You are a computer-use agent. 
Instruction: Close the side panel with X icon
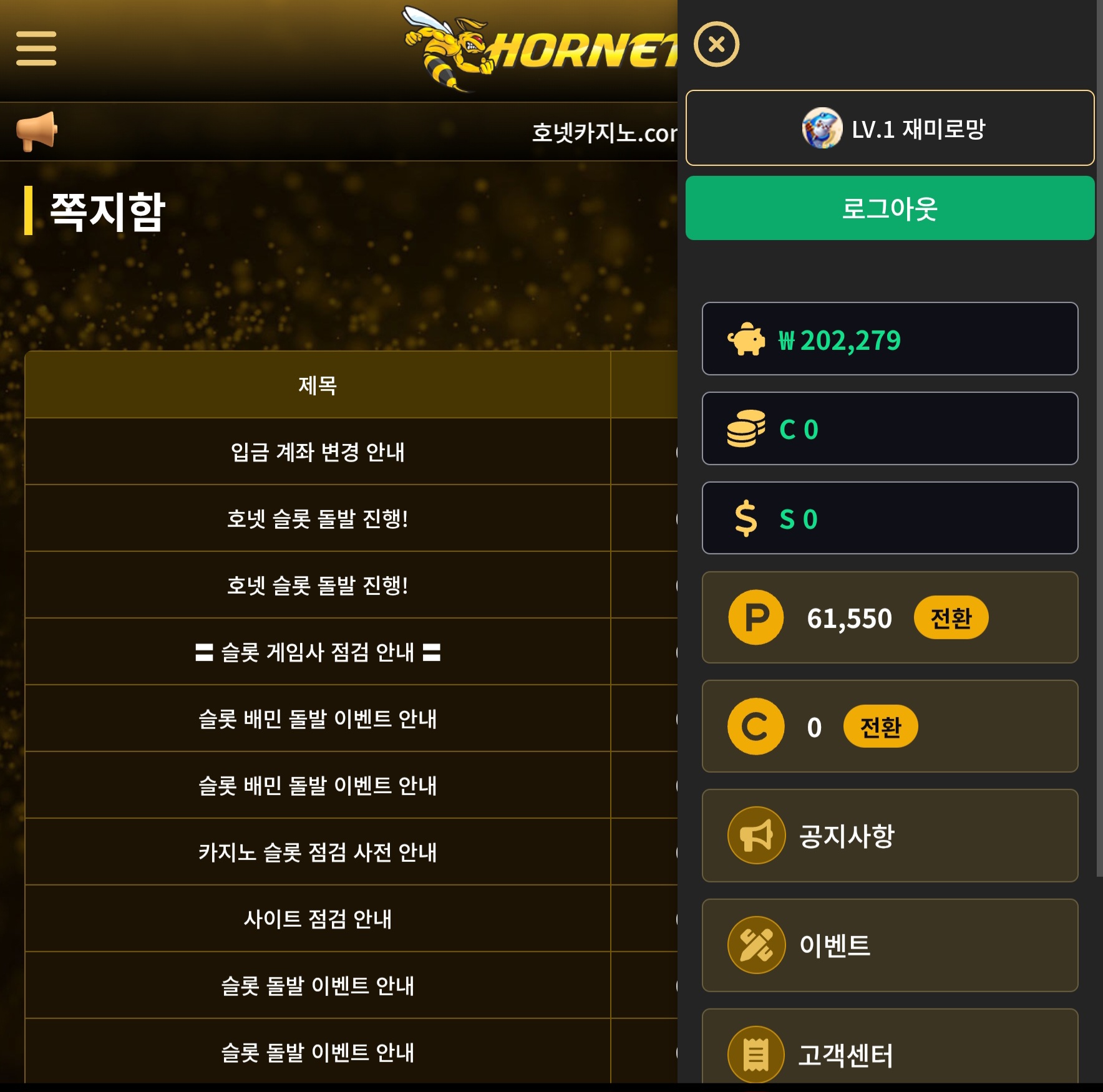[x=716, y=44]
